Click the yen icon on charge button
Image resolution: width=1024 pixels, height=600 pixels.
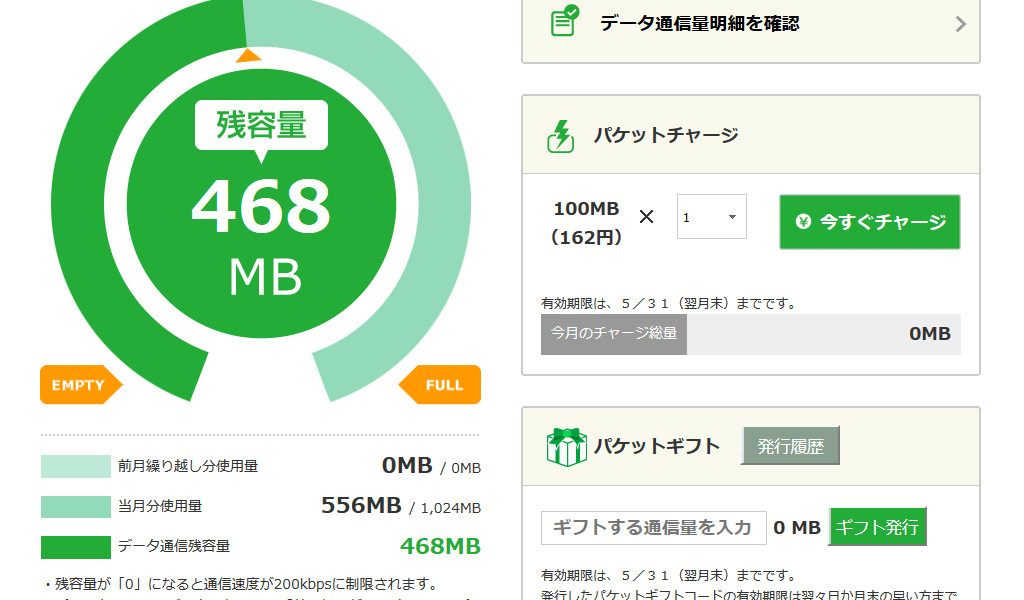tap(803, 222)
